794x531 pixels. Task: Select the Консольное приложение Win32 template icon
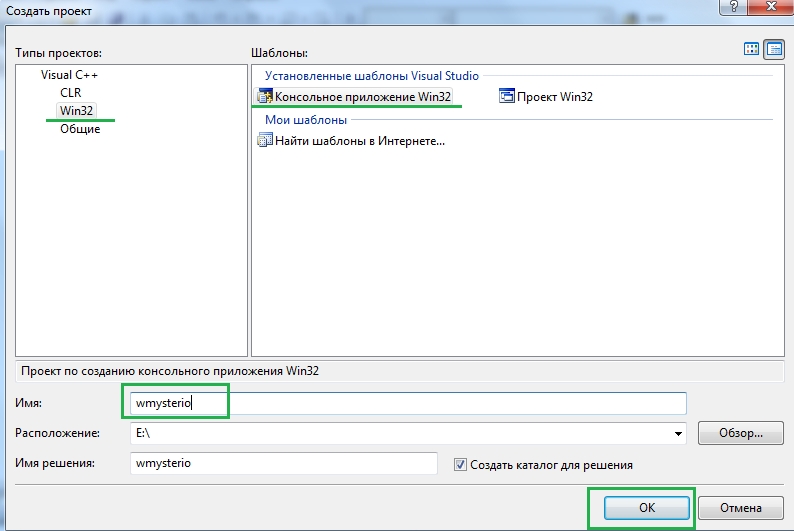pos(265,97)
